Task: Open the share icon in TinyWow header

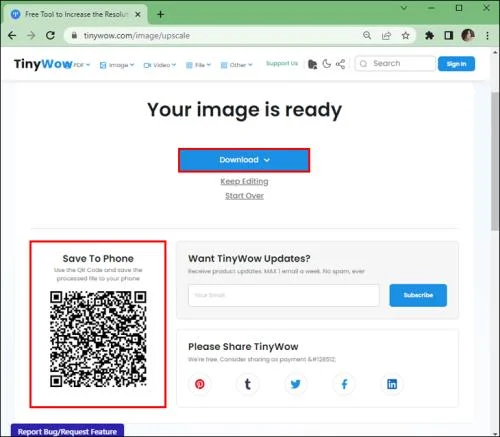Action: (x=340, y=64)
